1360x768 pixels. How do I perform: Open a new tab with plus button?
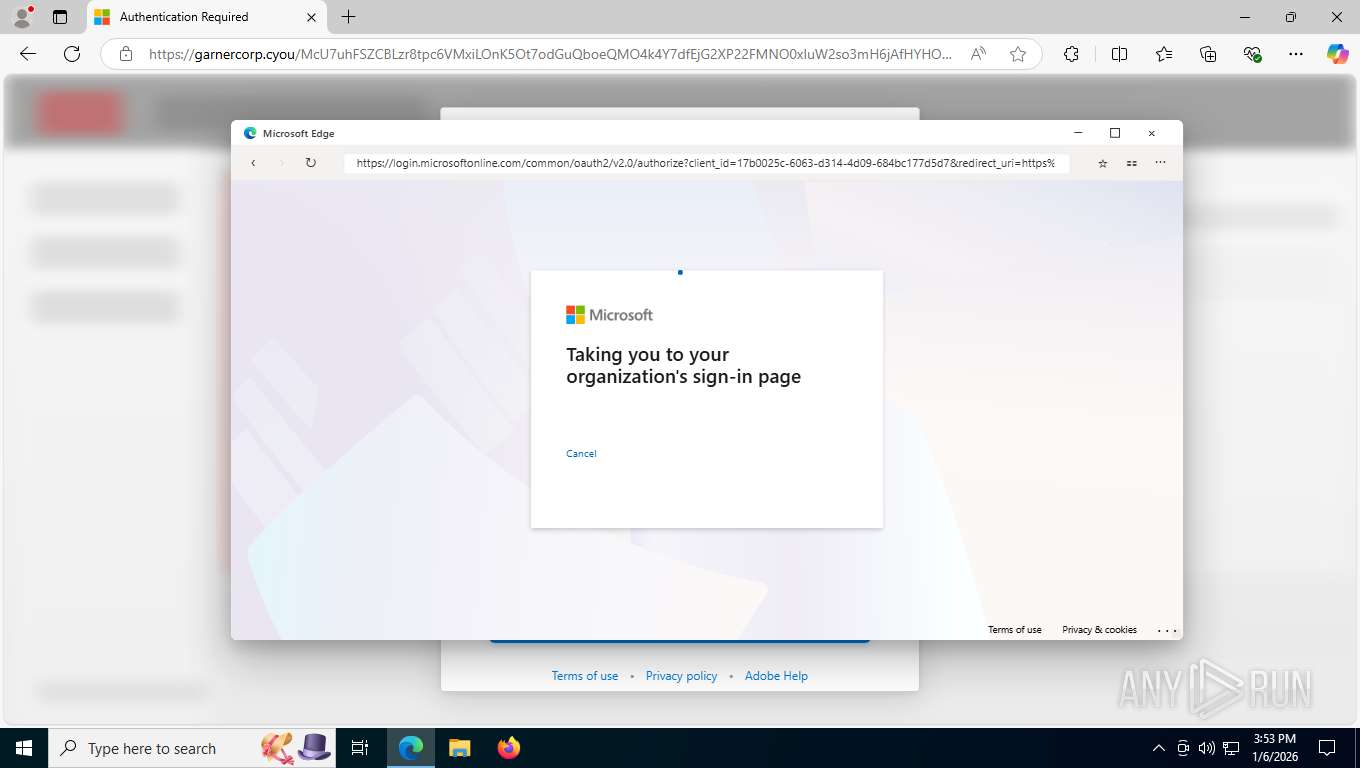tap(348, 17)
